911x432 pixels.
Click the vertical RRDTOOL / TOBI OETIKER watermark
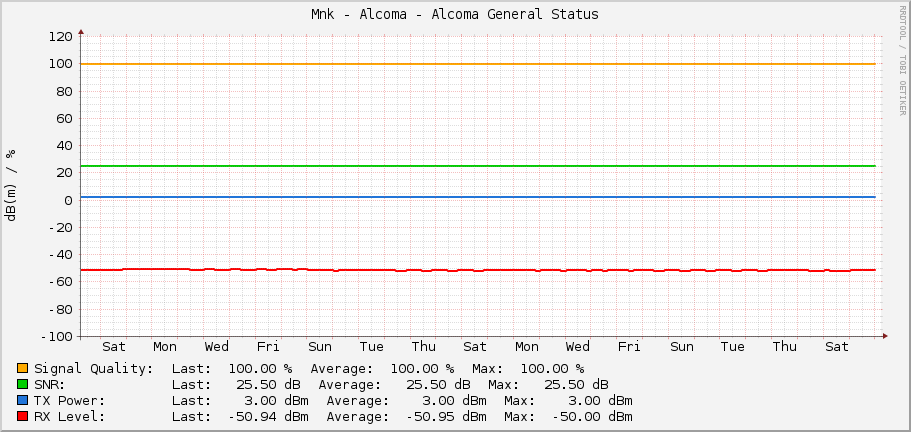[902, 60]
